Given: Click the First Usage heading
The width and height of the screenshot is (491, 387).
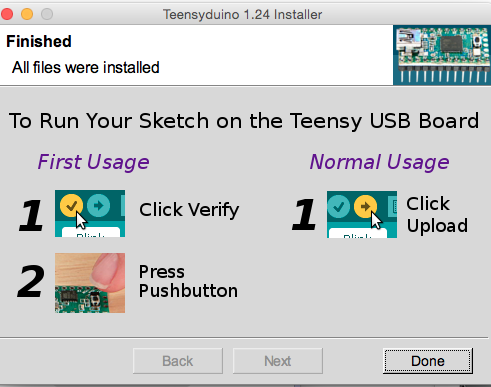Looking at the screenshot, I should click(93, 162).
